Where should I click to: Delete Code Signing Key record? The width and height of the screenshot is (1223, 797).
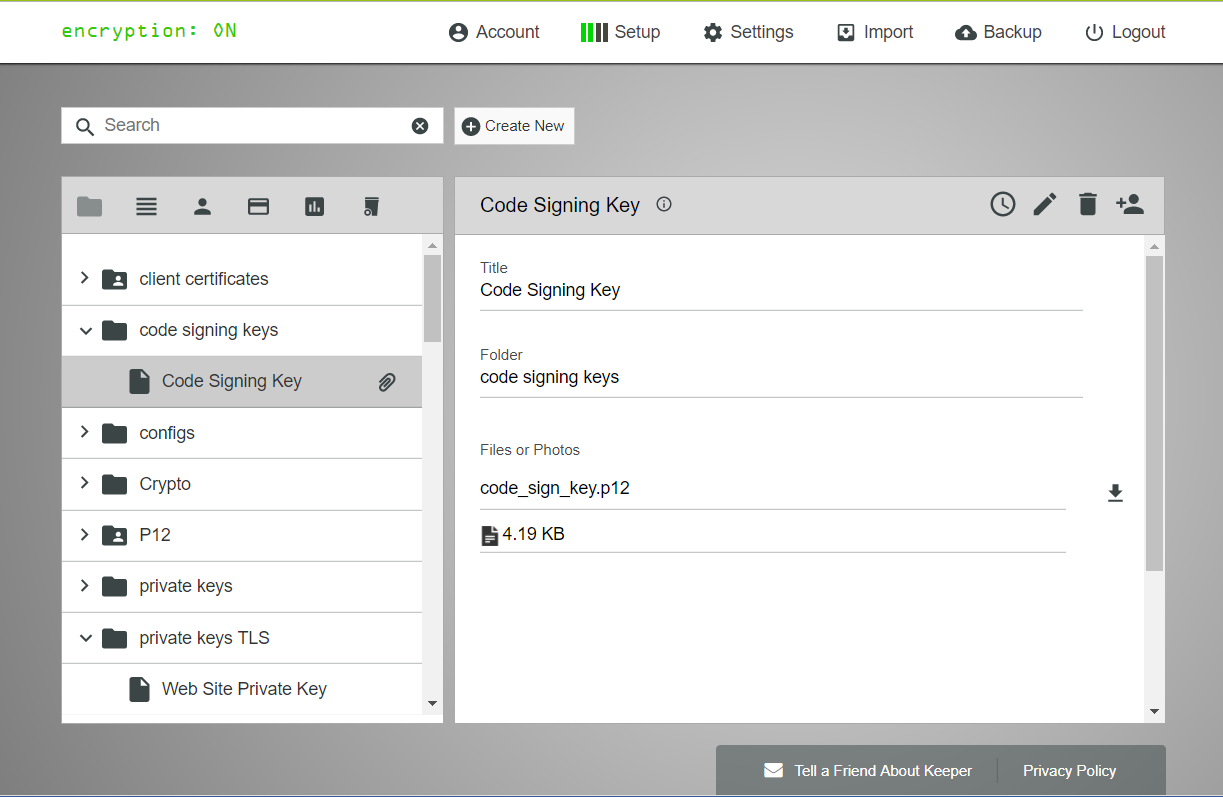click(x=1088, y=205)
